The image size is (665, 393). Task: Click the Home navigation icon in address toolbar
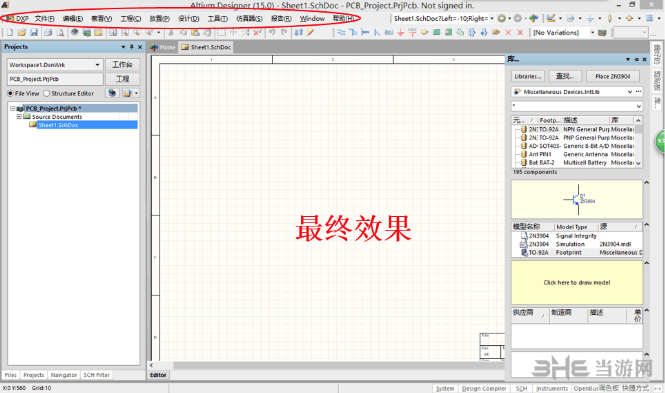click(534, 18)
